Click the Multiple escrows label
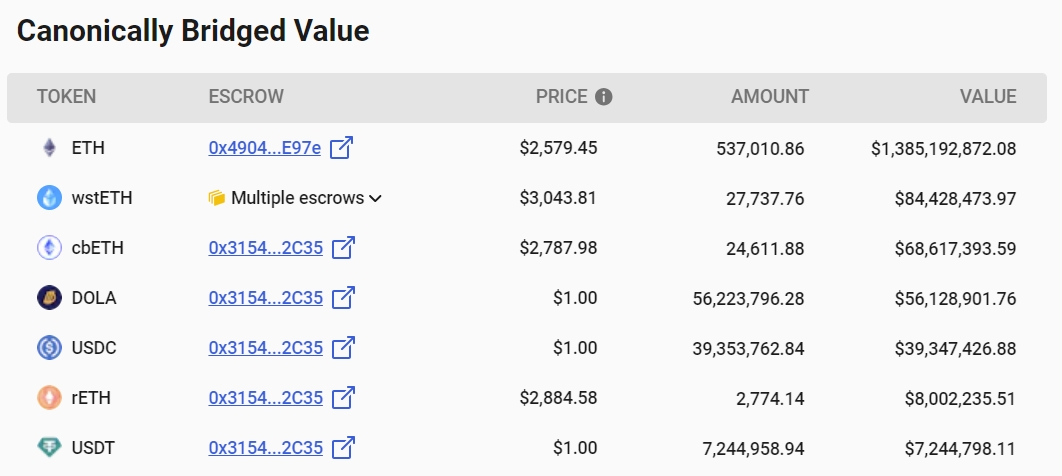The width and height of the screenshot is (1062, 476). [x=297, y=198]
